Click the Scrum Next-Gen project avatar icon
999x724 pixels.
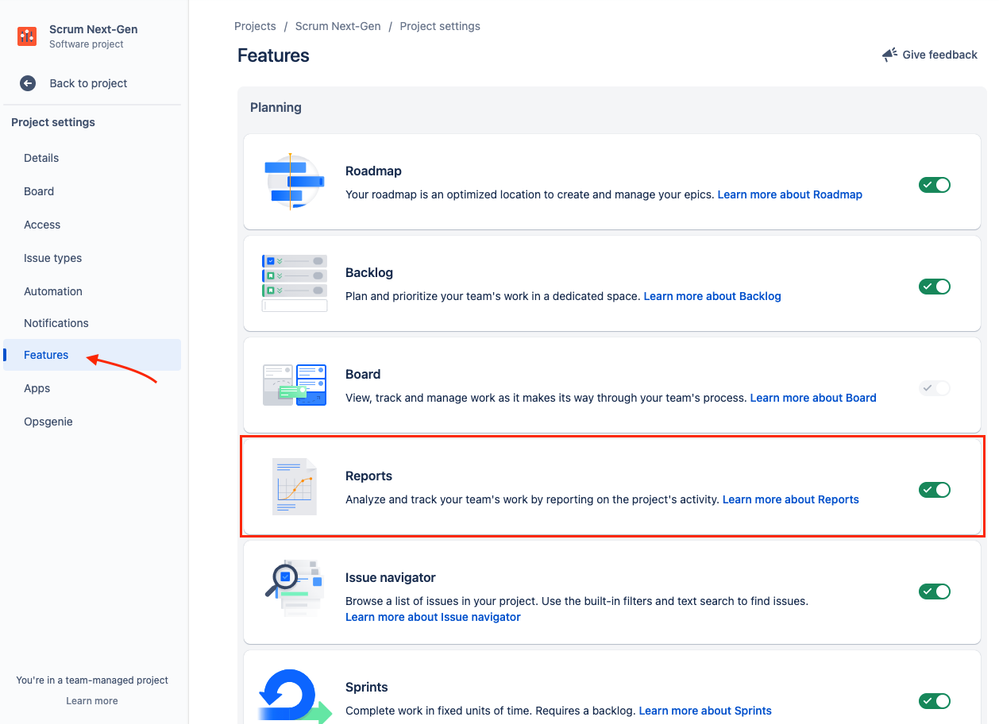coord(27,36)
